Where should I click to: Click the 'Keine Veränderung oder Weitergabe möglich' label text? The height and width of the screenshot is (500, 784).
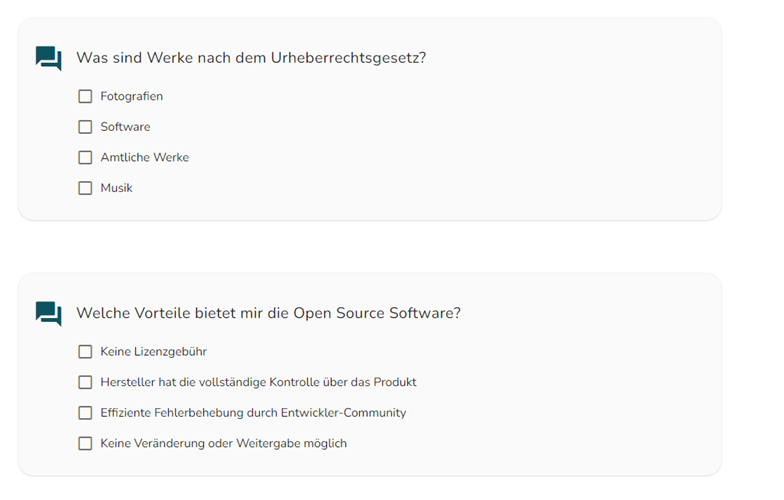223,443
